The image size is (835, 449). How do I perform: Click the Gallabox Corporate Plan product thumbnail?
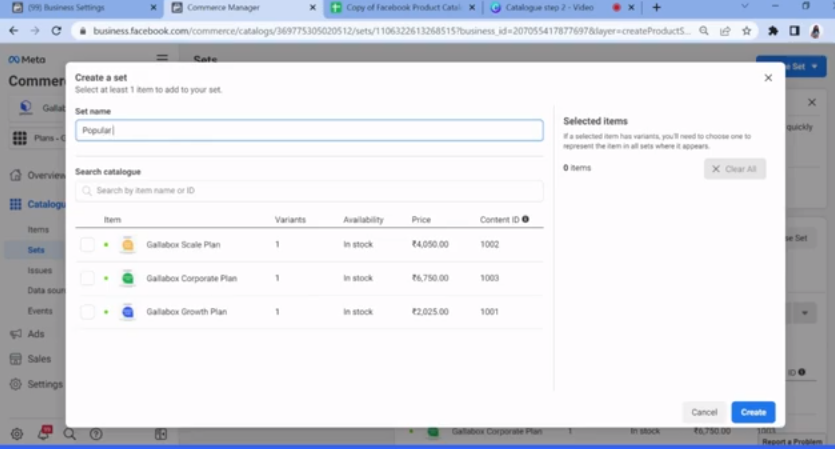pyautogui.click(x=128, y=278)
